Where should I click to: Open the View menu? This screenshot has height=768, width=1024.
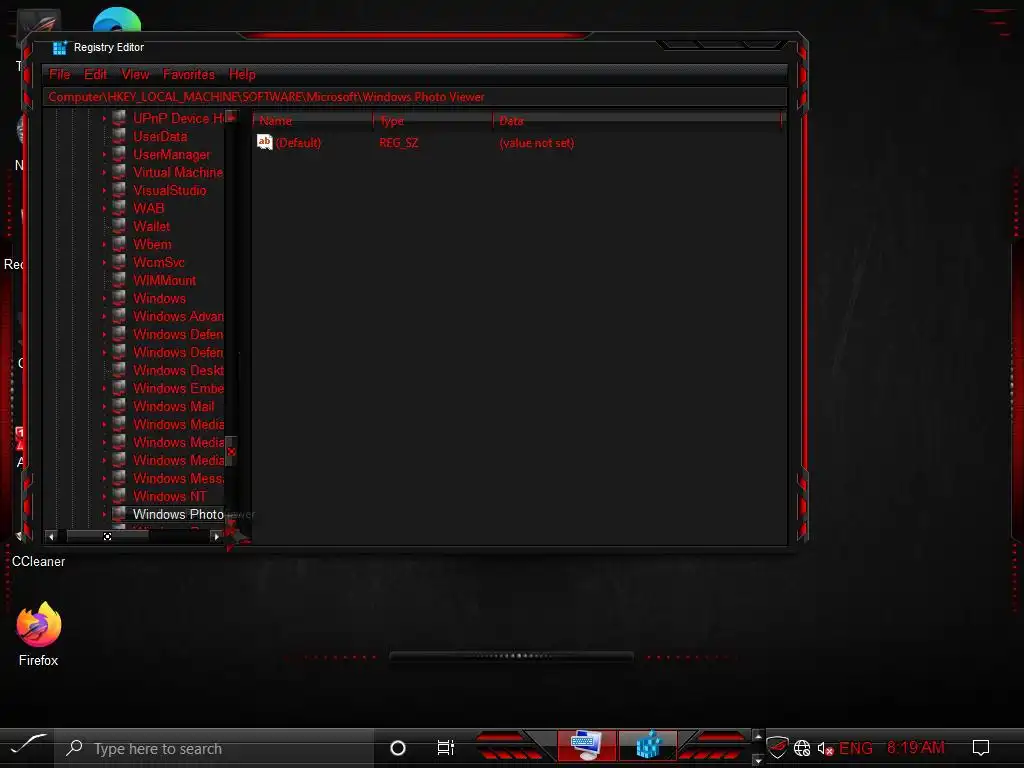135,74
